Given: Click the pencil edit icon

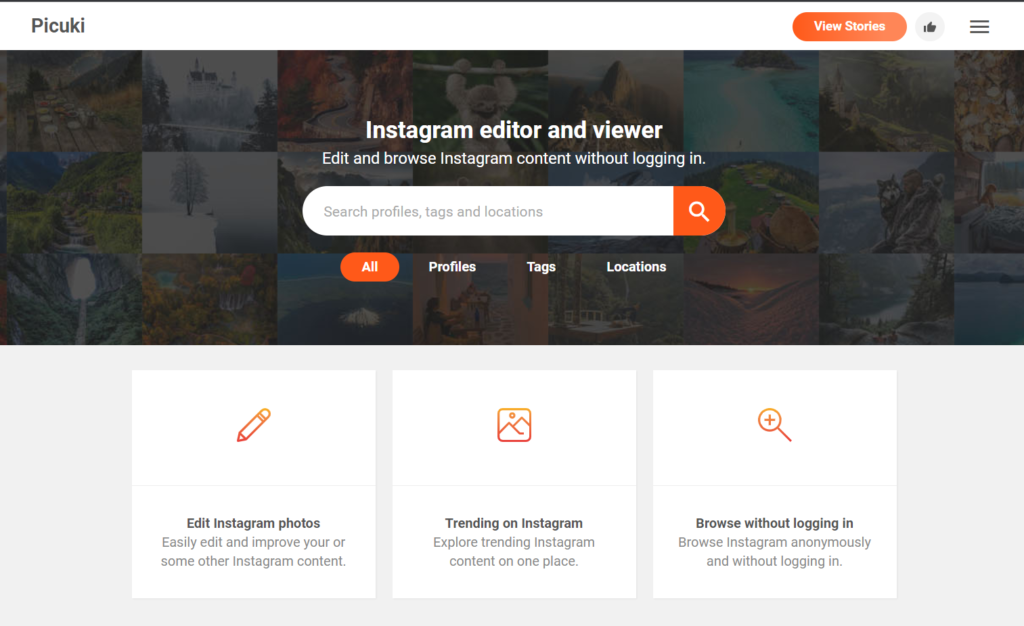Looking at the screenshot, I should (x=253, y=425).
